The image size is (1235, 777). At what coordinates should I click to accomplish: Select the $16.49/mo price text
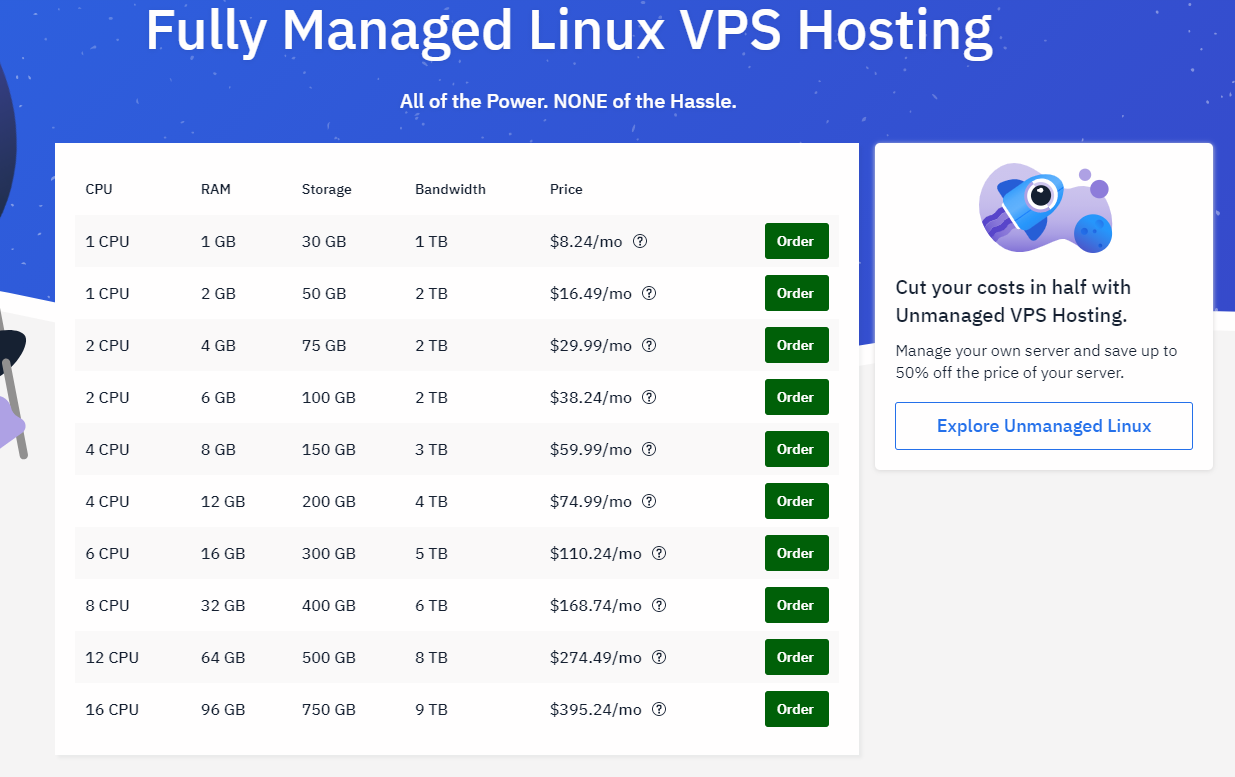pos(591,293)
